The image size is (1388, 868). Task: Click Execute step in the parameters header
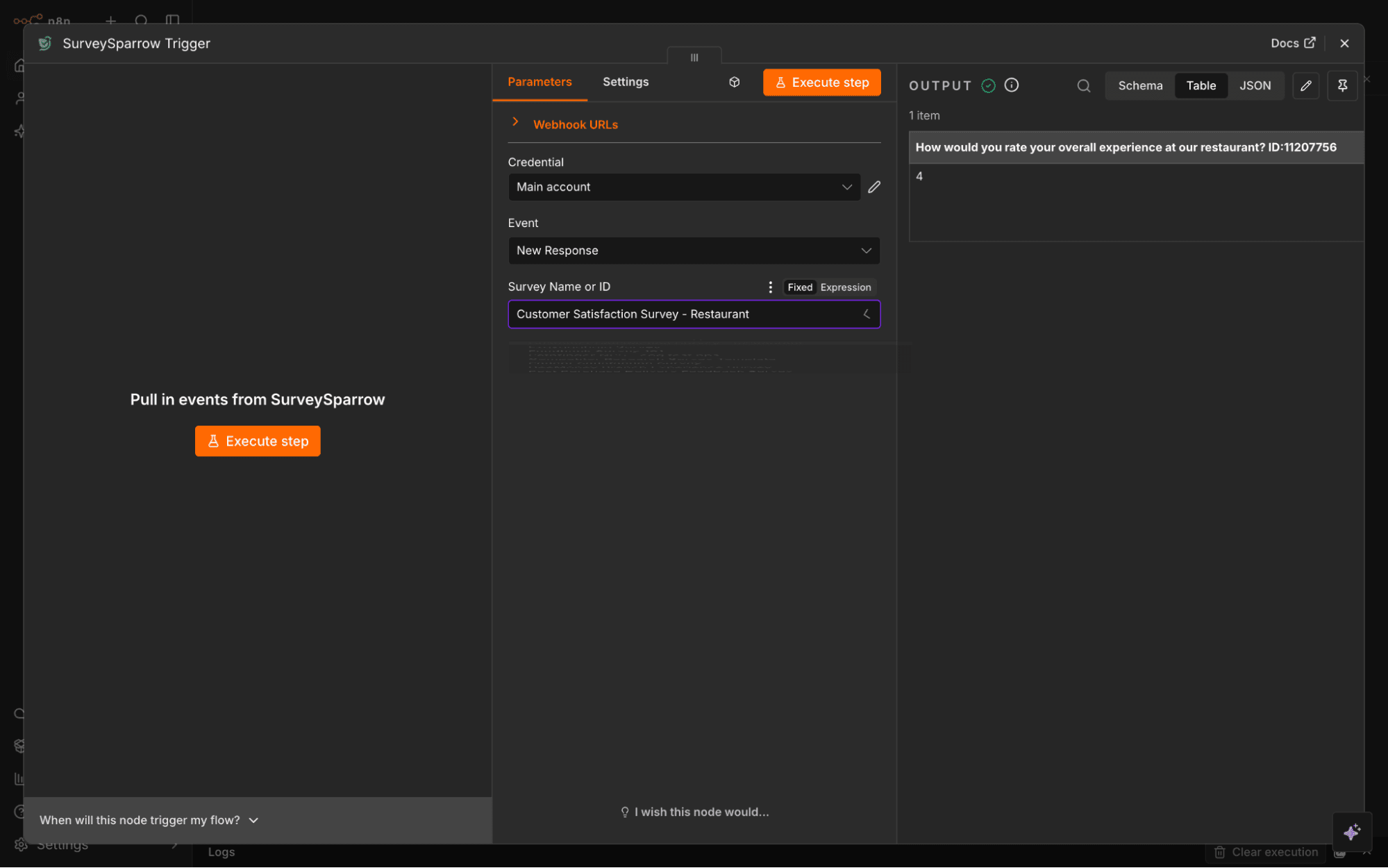pyautogui.click(x=821, y=83)
